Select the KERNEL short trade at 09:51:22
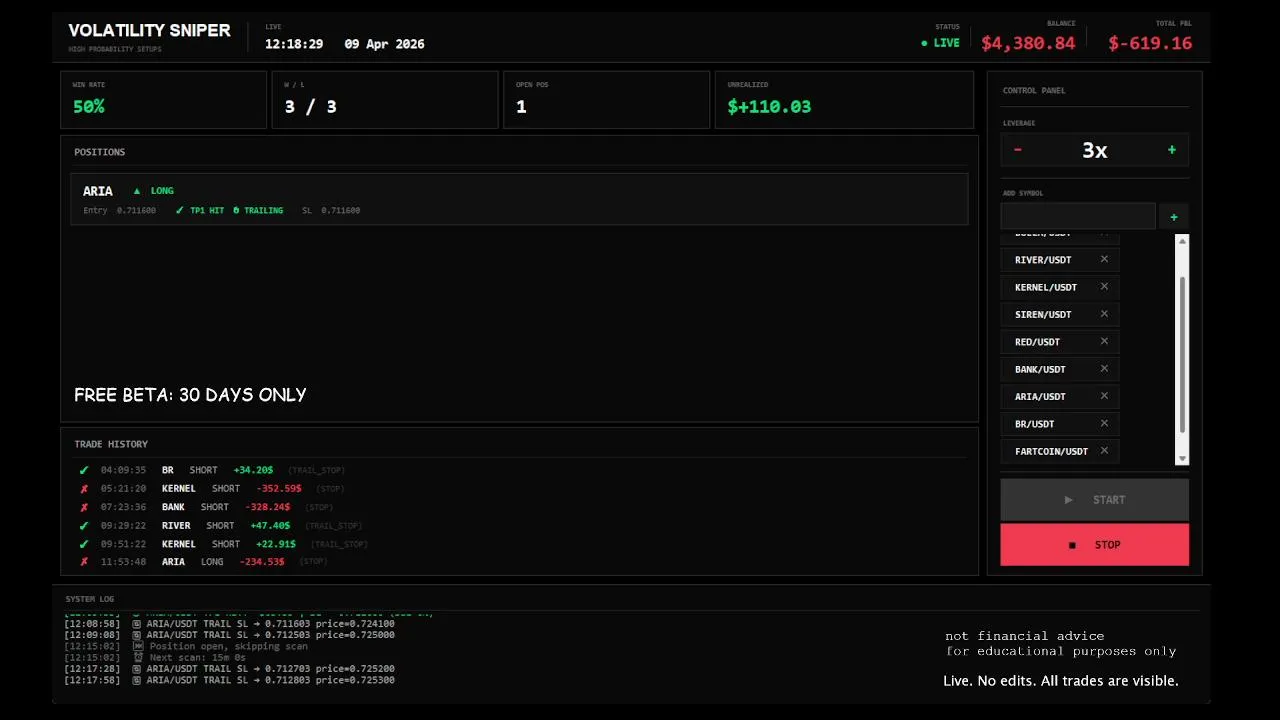Image resolution: width=1280 pixels, height=720 pixels. click(x=519, y=544)
